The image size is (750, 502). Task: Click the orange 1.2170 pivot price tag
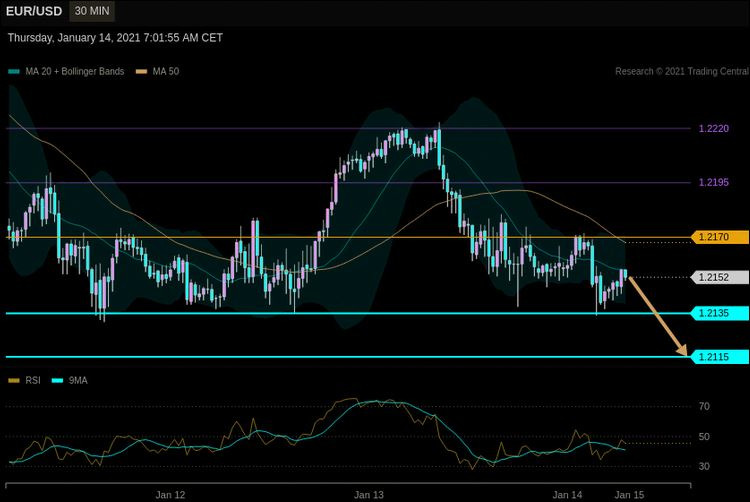pos(720,237)
